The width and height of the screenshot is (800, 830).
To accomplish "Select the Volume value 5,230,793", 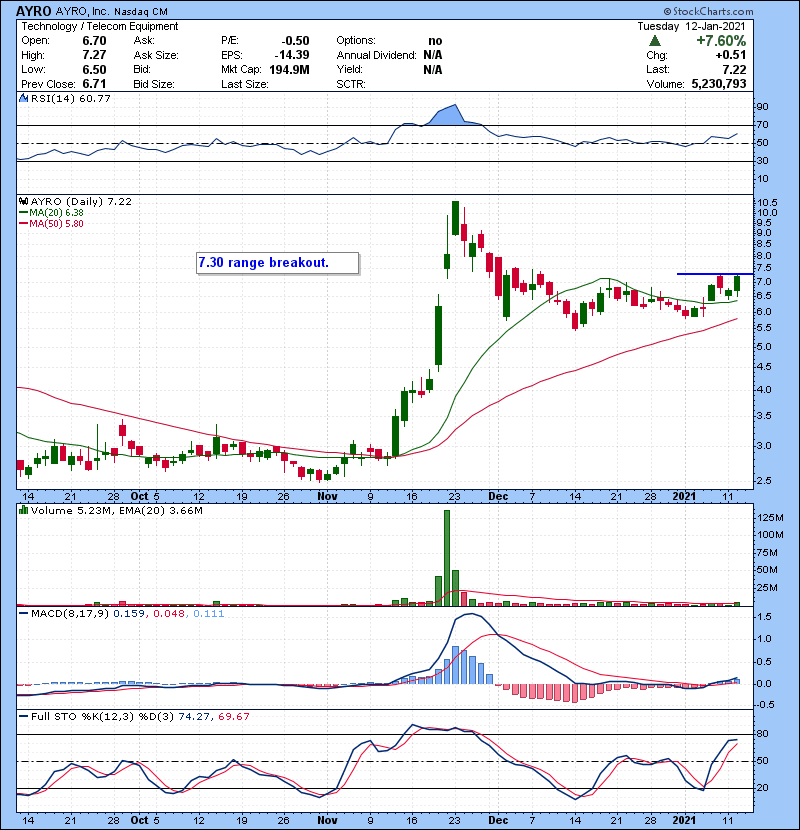I will coord(718,84).
